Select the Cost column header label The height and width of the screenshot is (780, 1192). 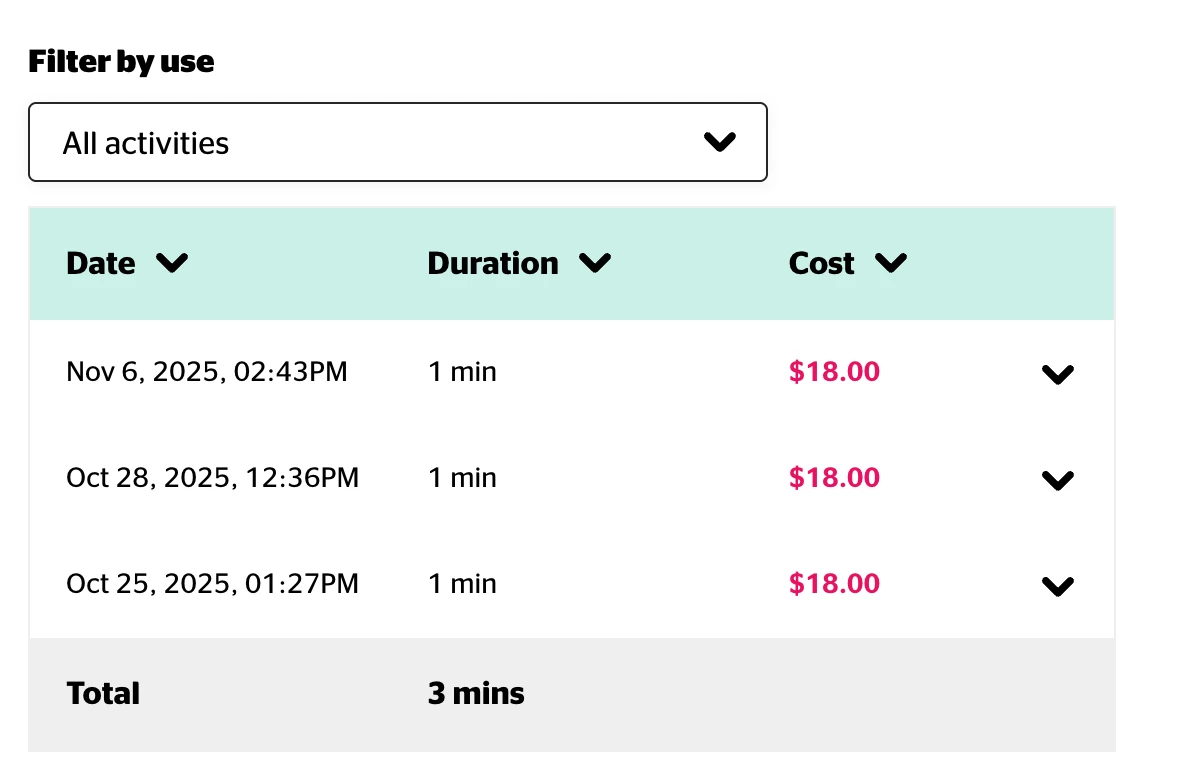[821, 263]
